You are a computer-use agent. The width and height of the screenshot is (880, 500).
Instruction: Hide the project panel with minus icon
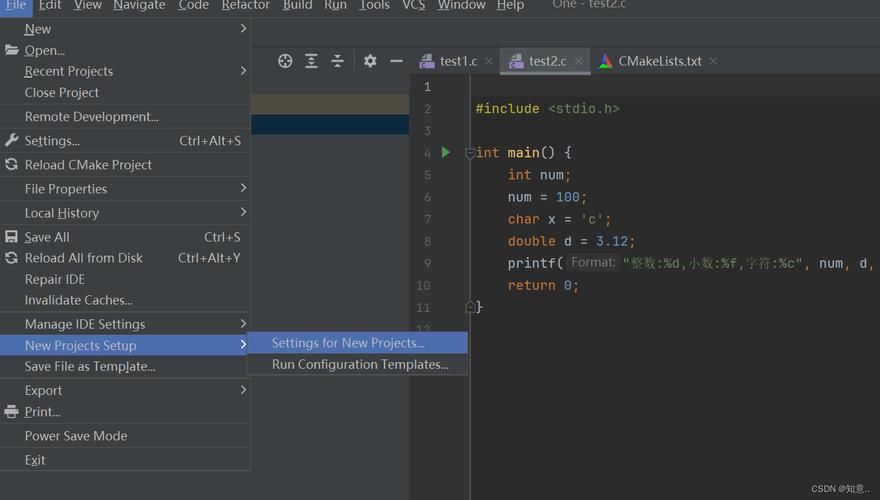pos(396,61)
